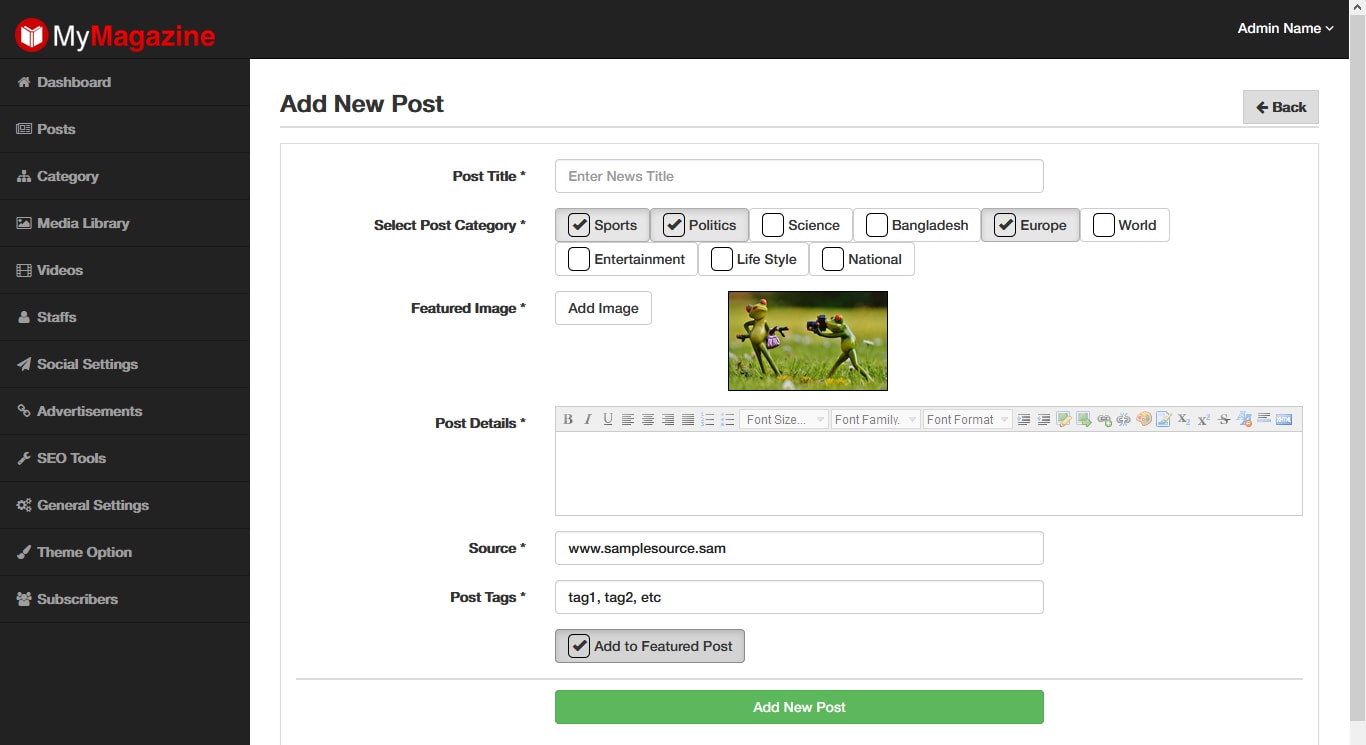Remove a link with the unlink icon

click(1123, 419)
